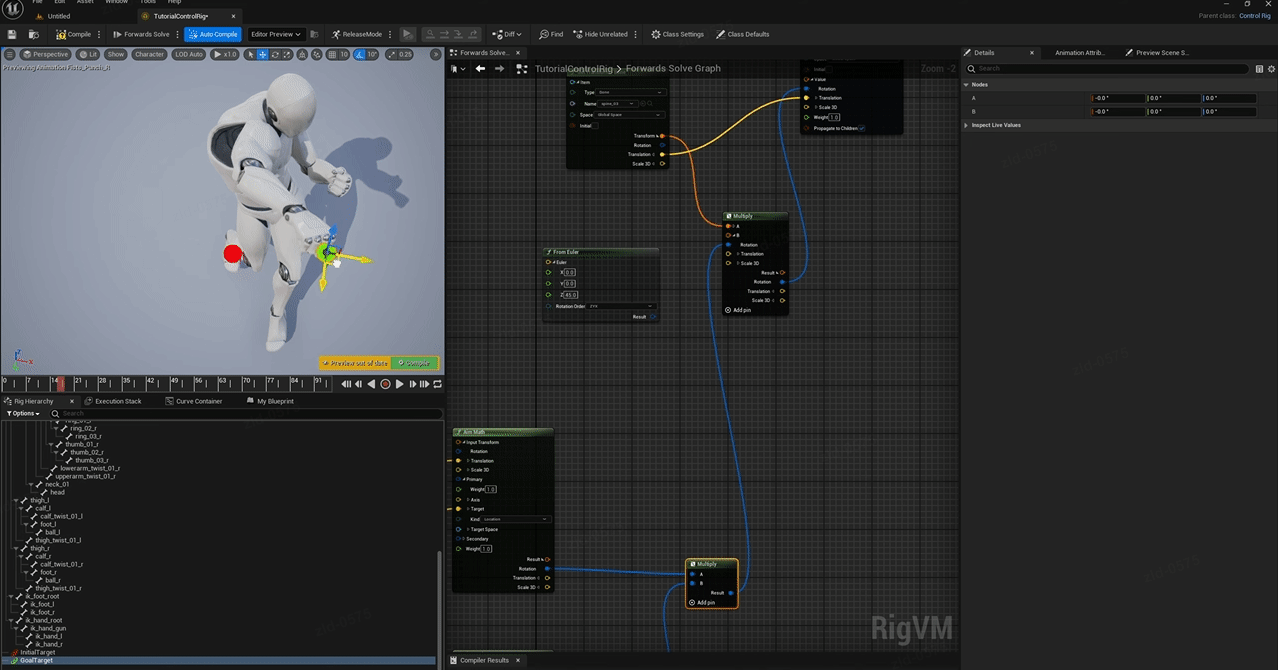Collapse the thigh_l bone in the hierarchy

click(x=17, y=500)
